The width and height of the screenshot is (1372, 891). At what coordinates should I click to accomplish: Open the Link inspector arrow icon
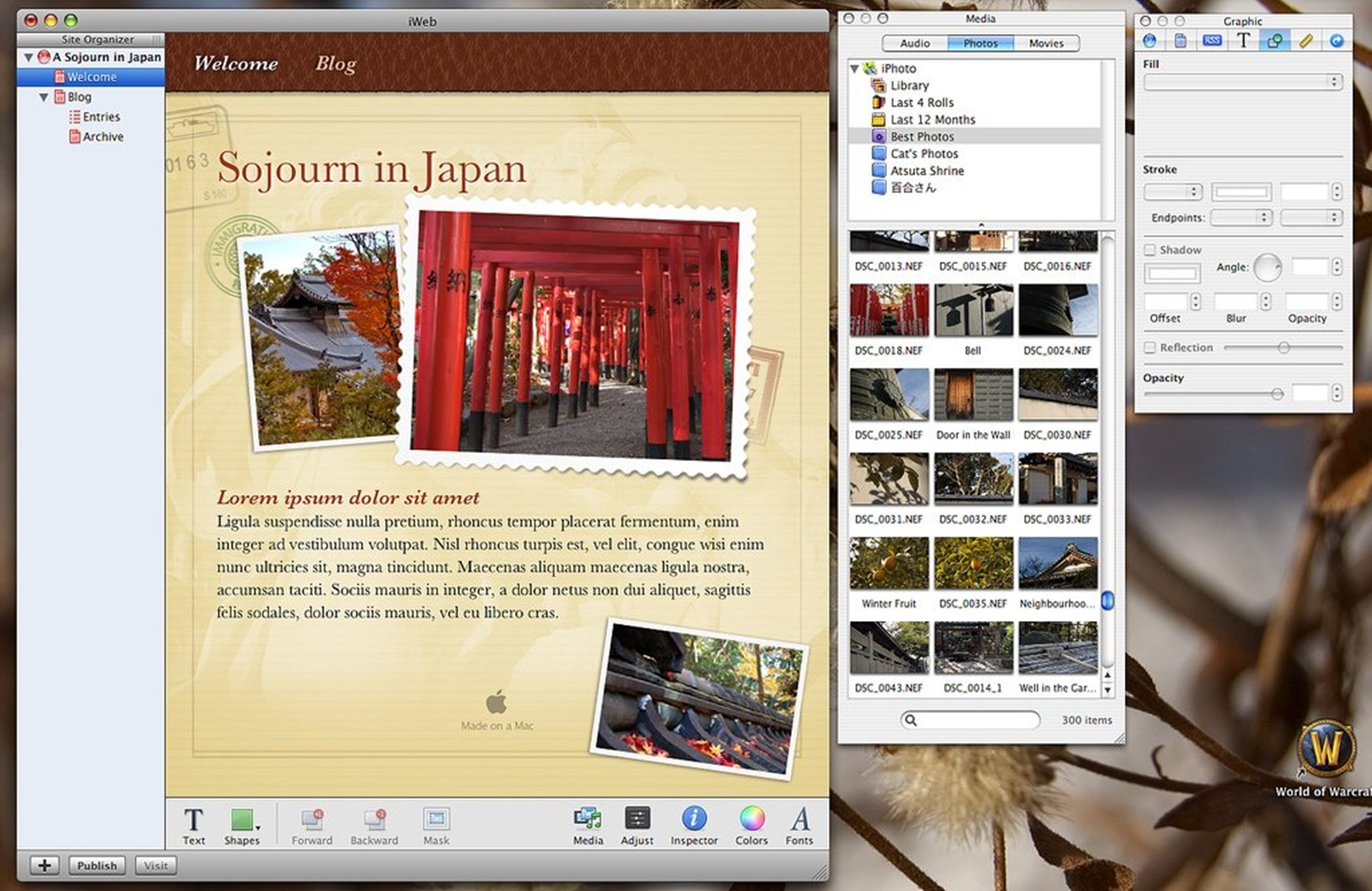[x=1336, y=41]
